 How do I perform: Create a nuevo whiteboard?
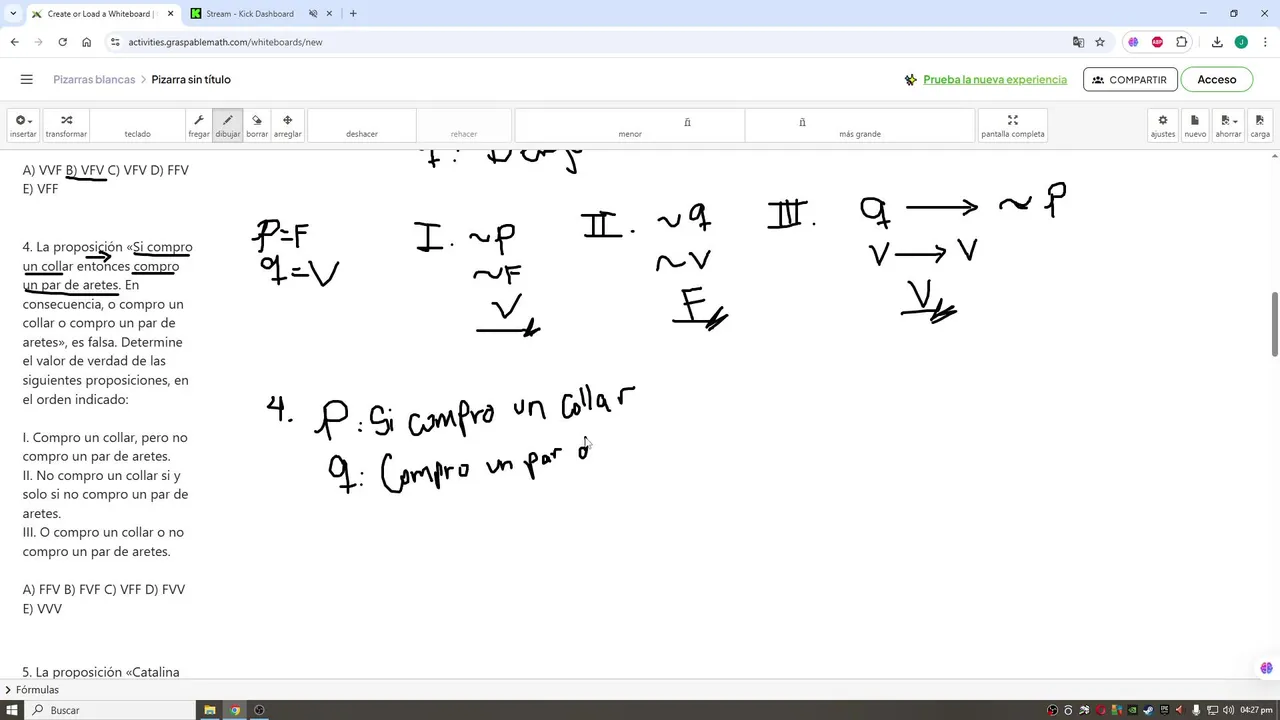pos(1195,126)
